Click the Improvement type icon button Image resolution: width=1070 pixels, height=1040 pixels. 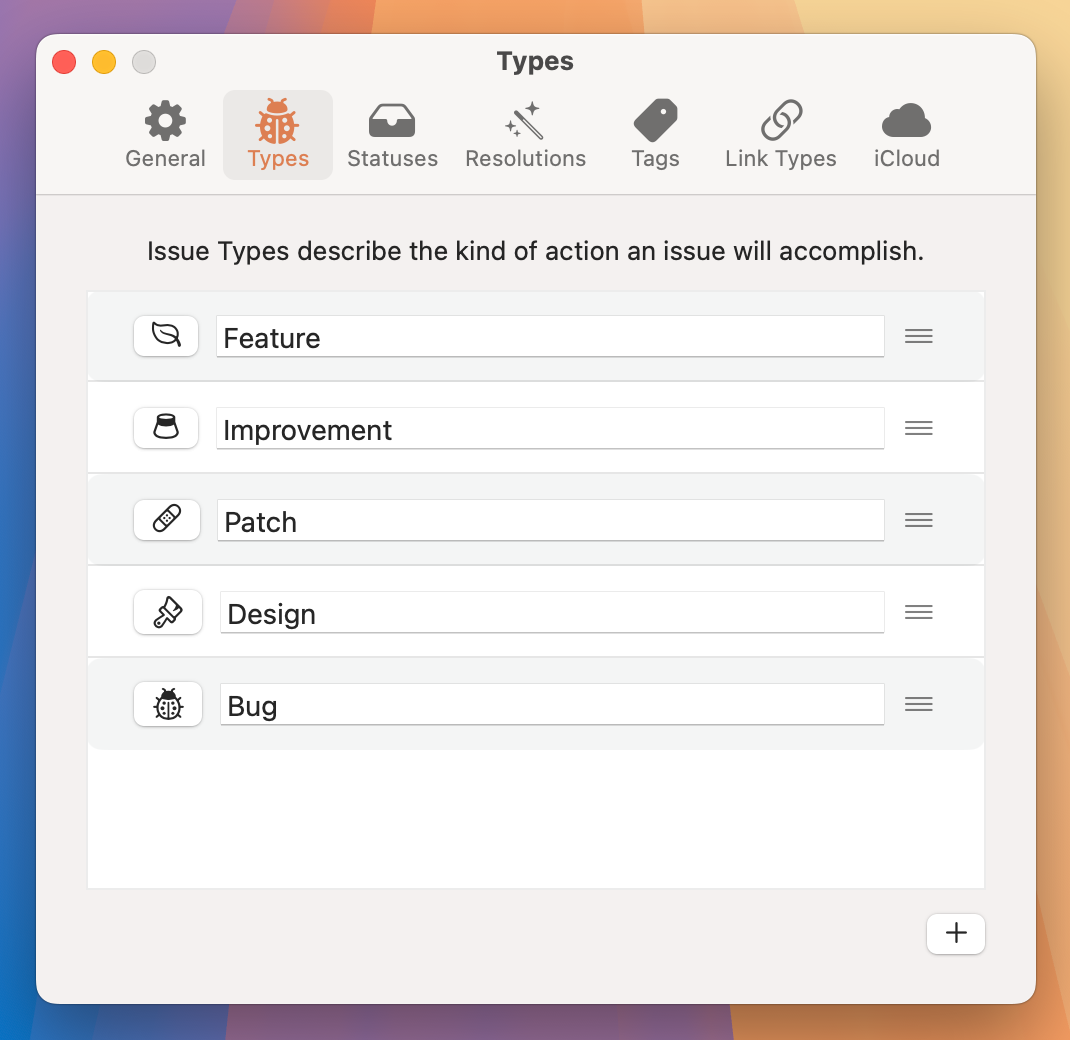point(166,428)
